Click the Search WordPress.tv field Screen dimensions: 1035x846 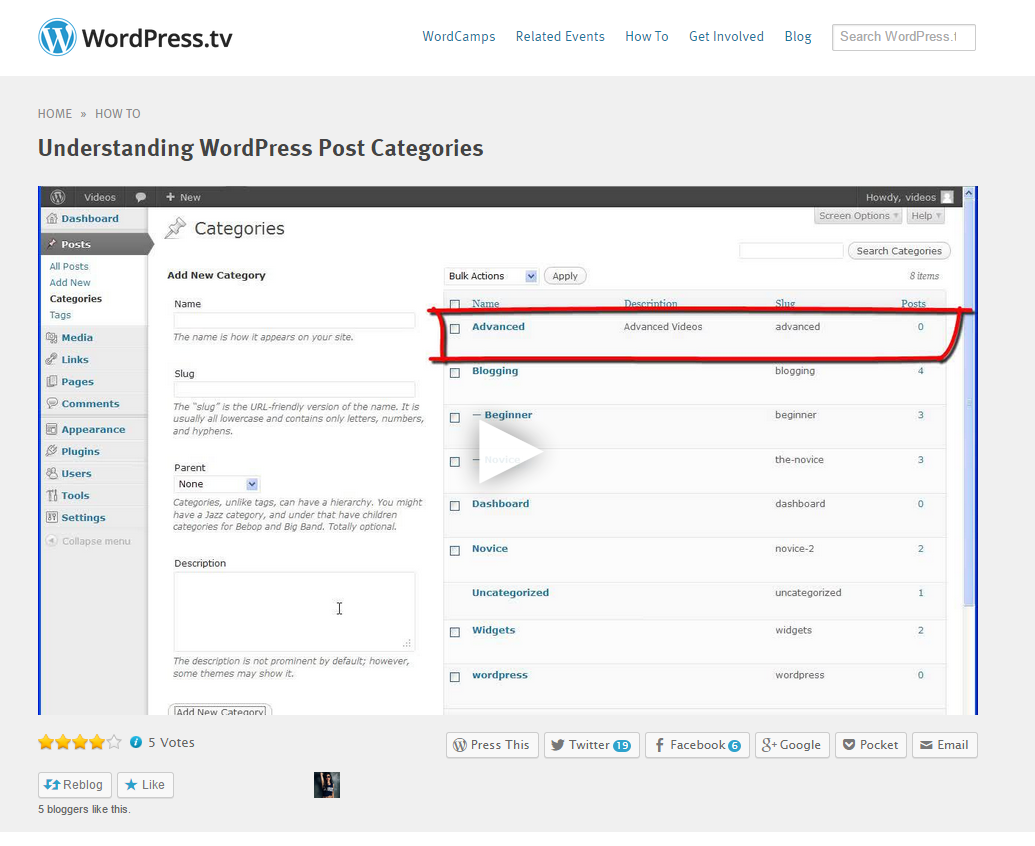pos(904,37)
